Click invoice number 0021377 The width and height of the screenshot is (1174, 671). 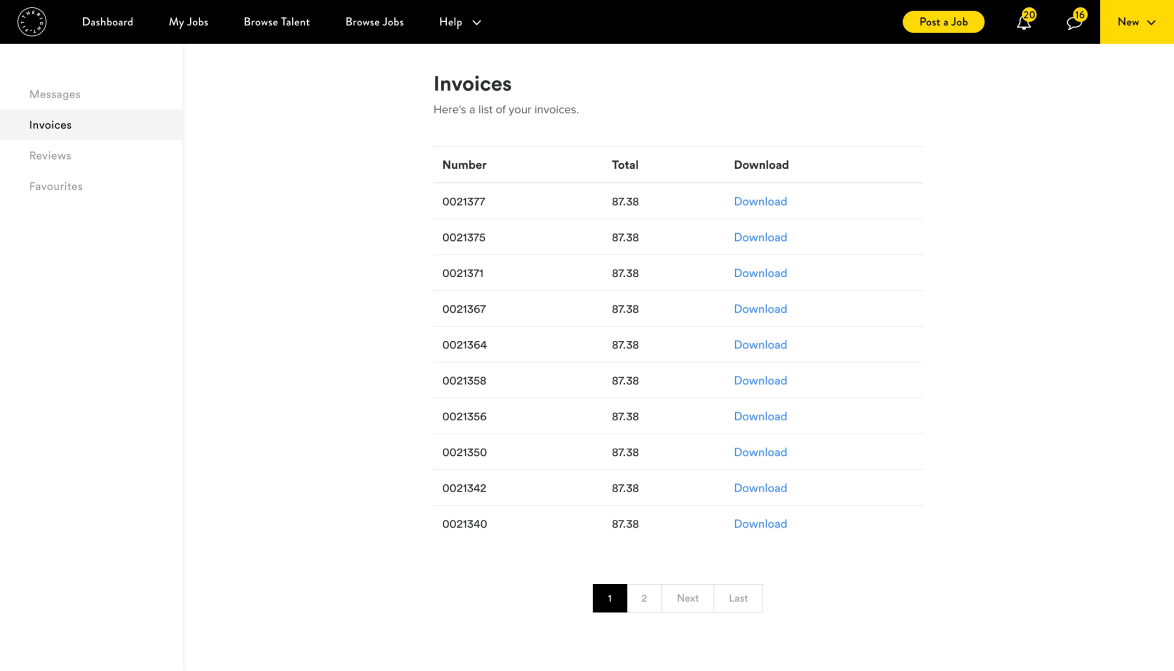coord(463,201)
